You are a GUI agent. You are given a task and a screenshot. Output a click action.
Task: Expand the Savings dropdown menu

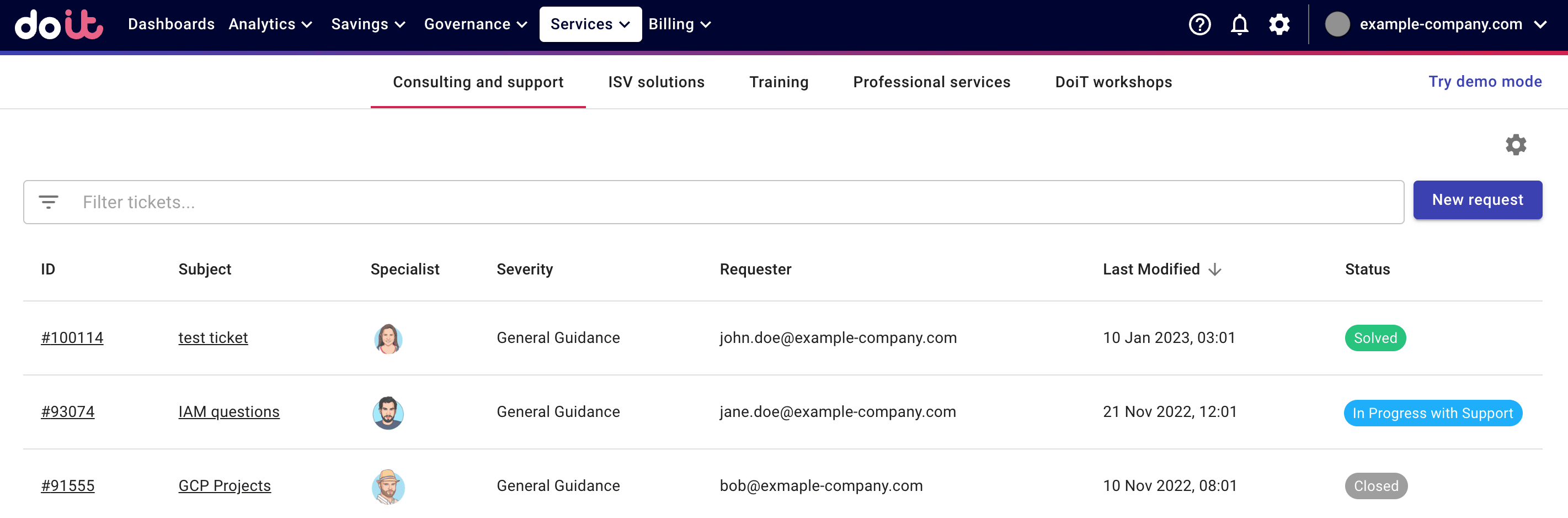367,24
